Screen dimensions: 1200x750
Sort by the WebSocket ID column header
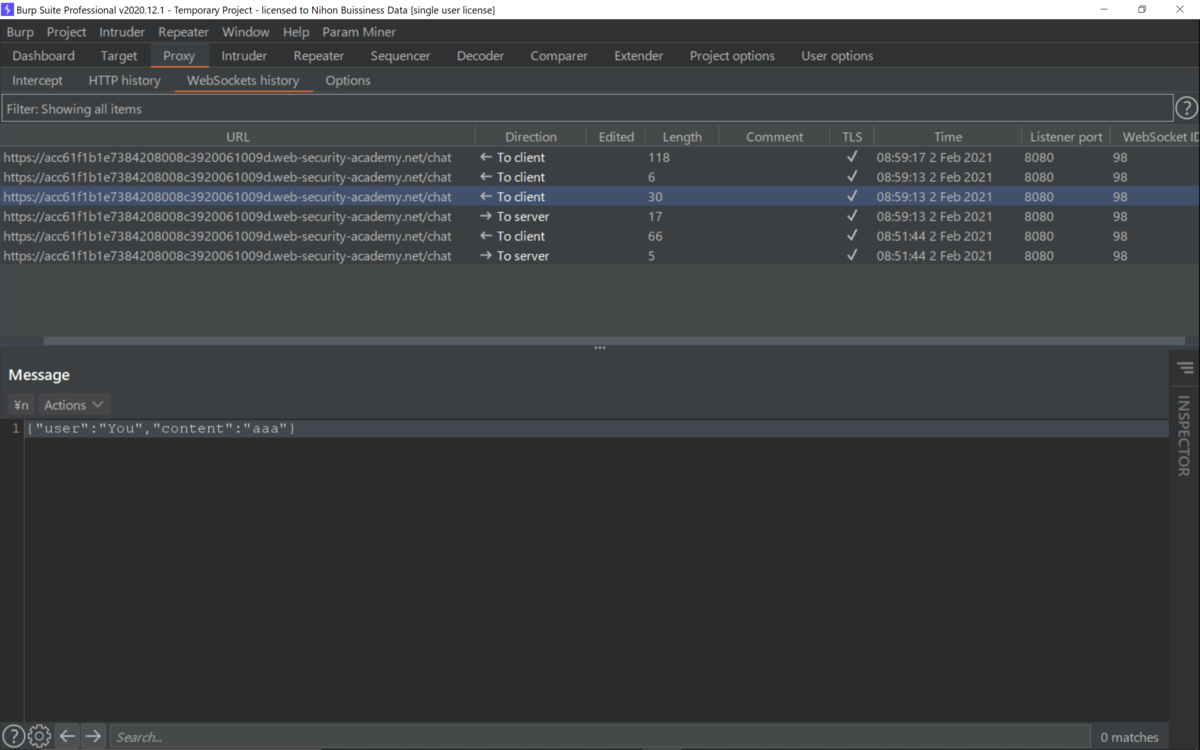click(x=1156, y=137)
